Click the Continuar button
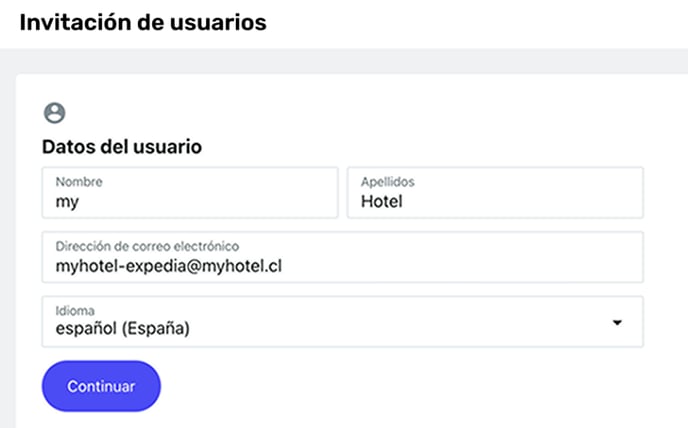 [101, 386]
